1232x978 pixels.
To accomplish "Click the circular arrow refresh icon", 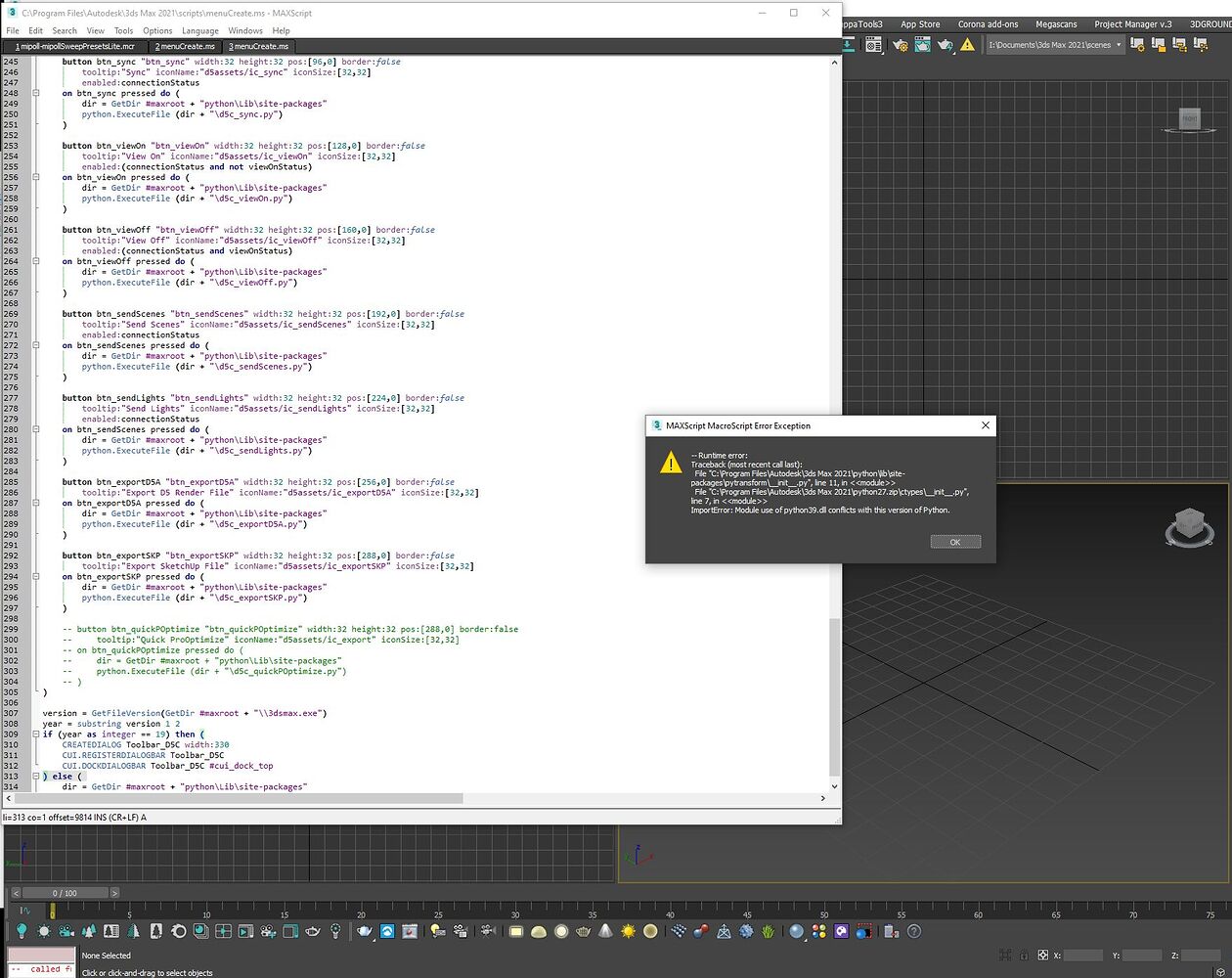I will [x=178, y=931].
